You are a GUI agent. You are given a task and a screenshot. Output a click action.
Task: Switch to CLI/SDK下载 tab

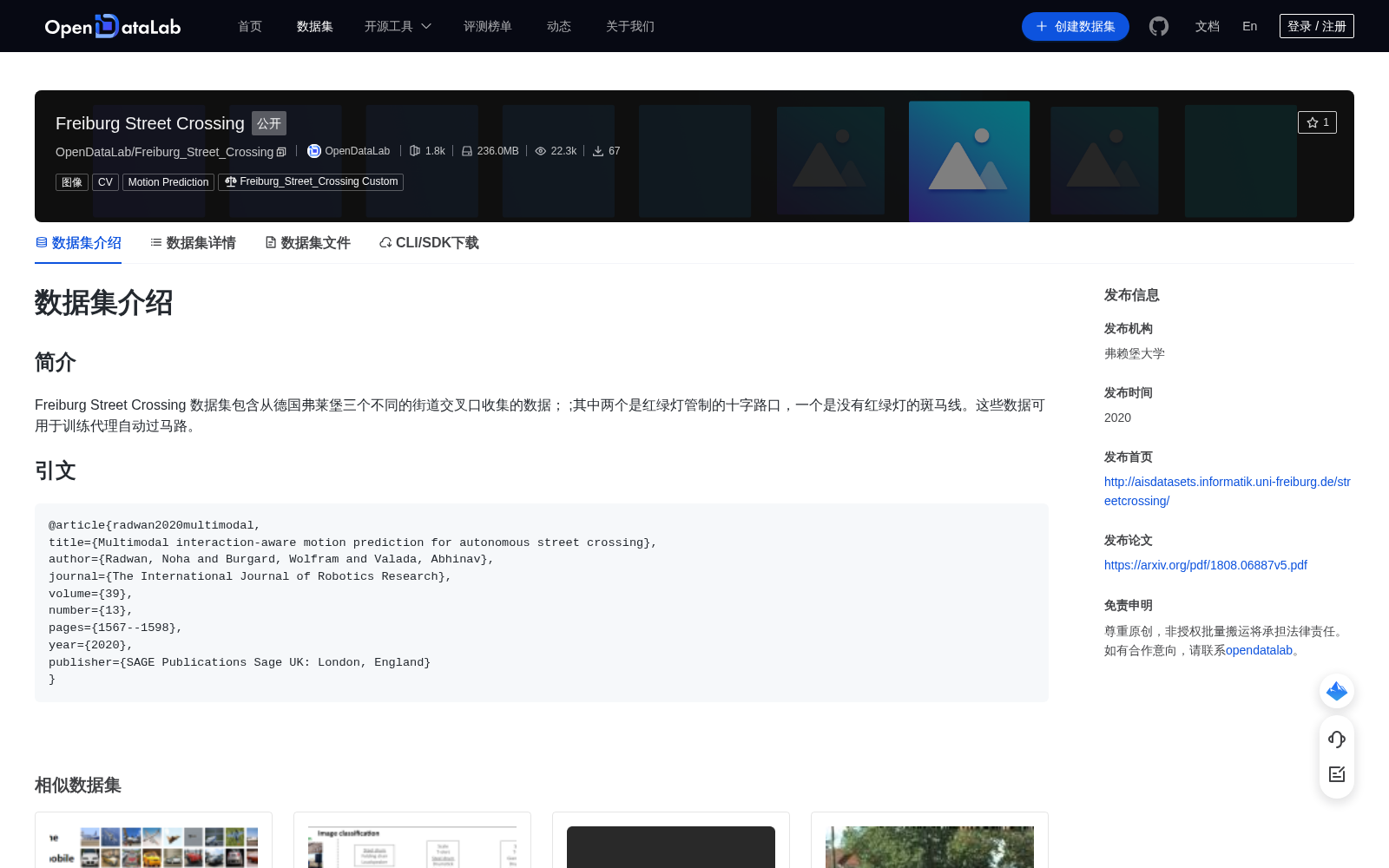pos(429,243)
